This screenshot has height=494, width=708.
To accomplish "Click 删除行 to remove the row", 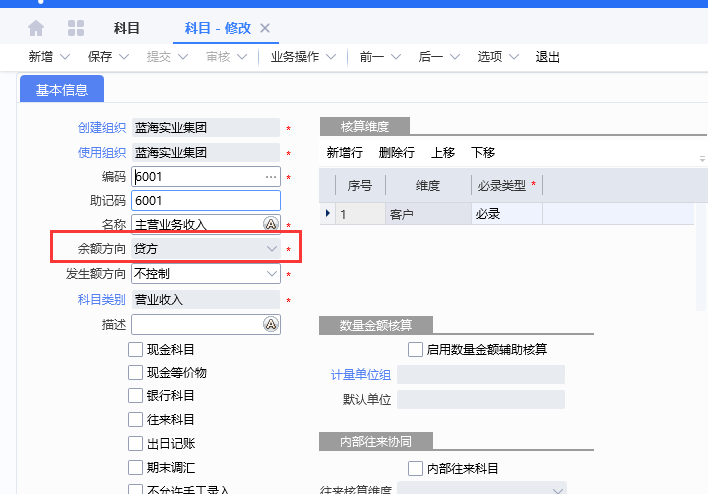I will [397, 153].
